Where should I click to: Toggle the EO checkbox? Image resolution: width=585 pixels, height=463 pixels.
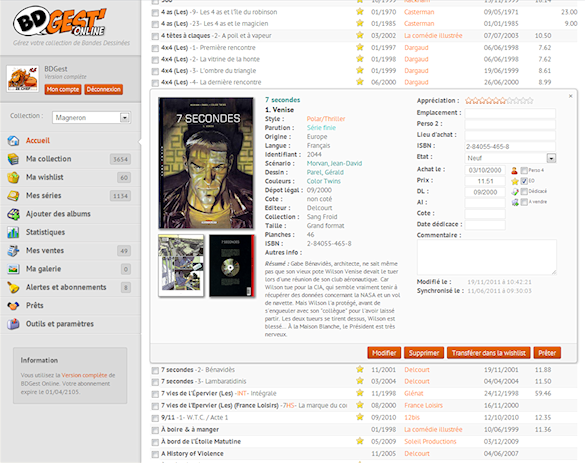point(524,181)
